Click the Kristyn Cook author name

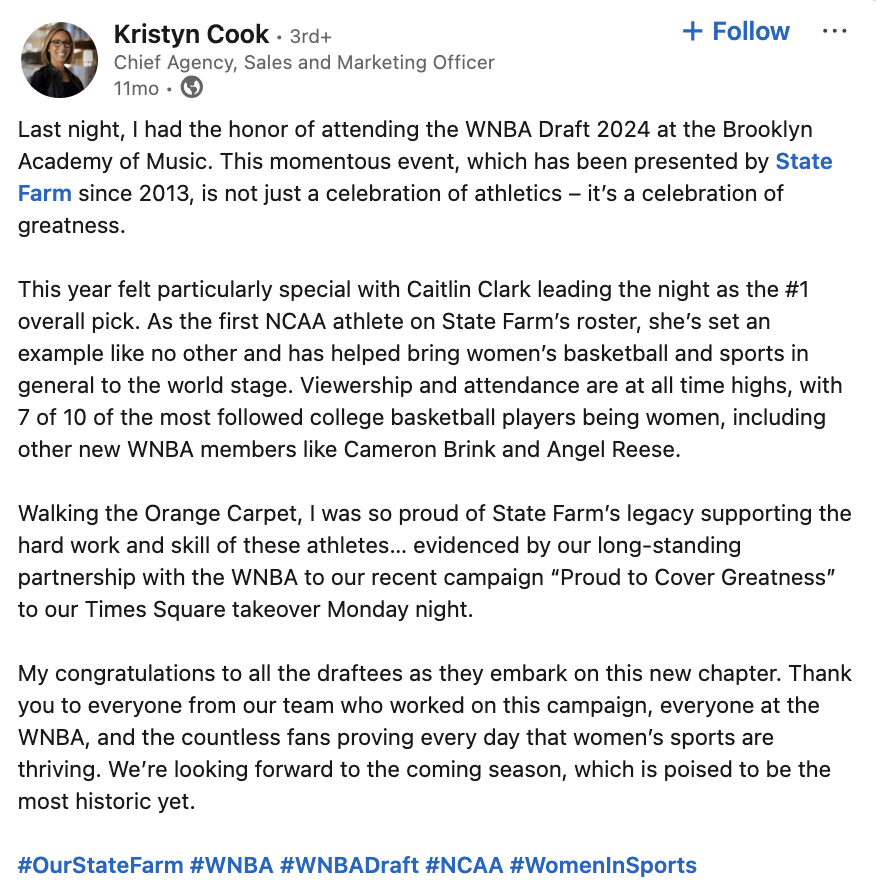(x=191, y=34)
